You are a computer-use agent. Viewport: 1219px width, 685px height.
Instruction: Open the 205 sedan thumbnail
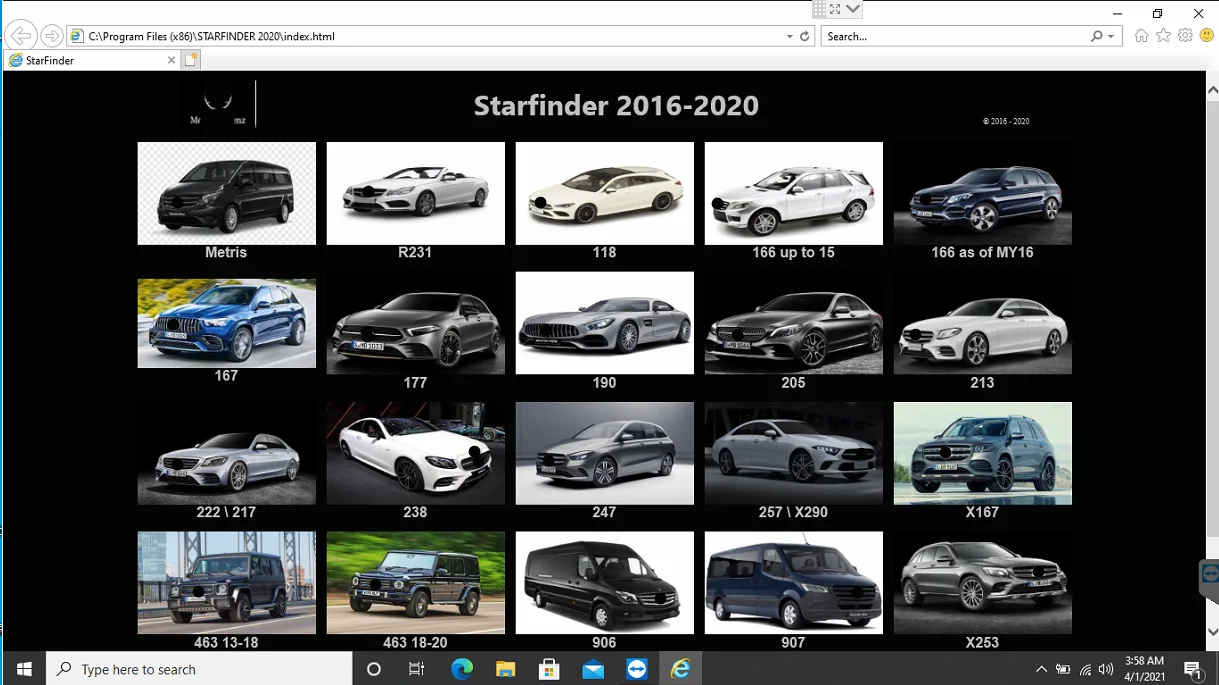tap(793, 323)
